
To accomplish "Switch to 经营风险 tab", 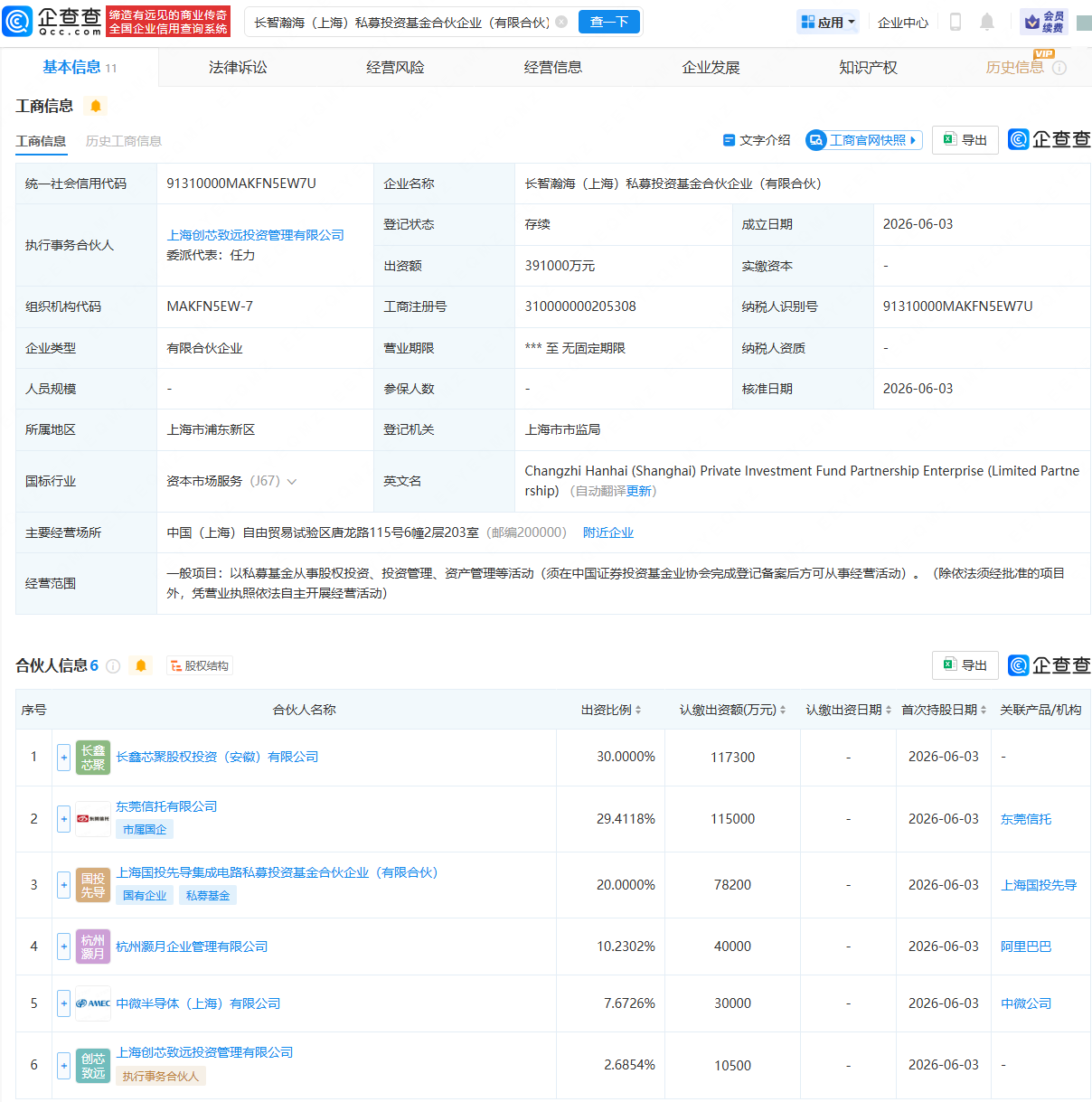I will pos(395,68).
